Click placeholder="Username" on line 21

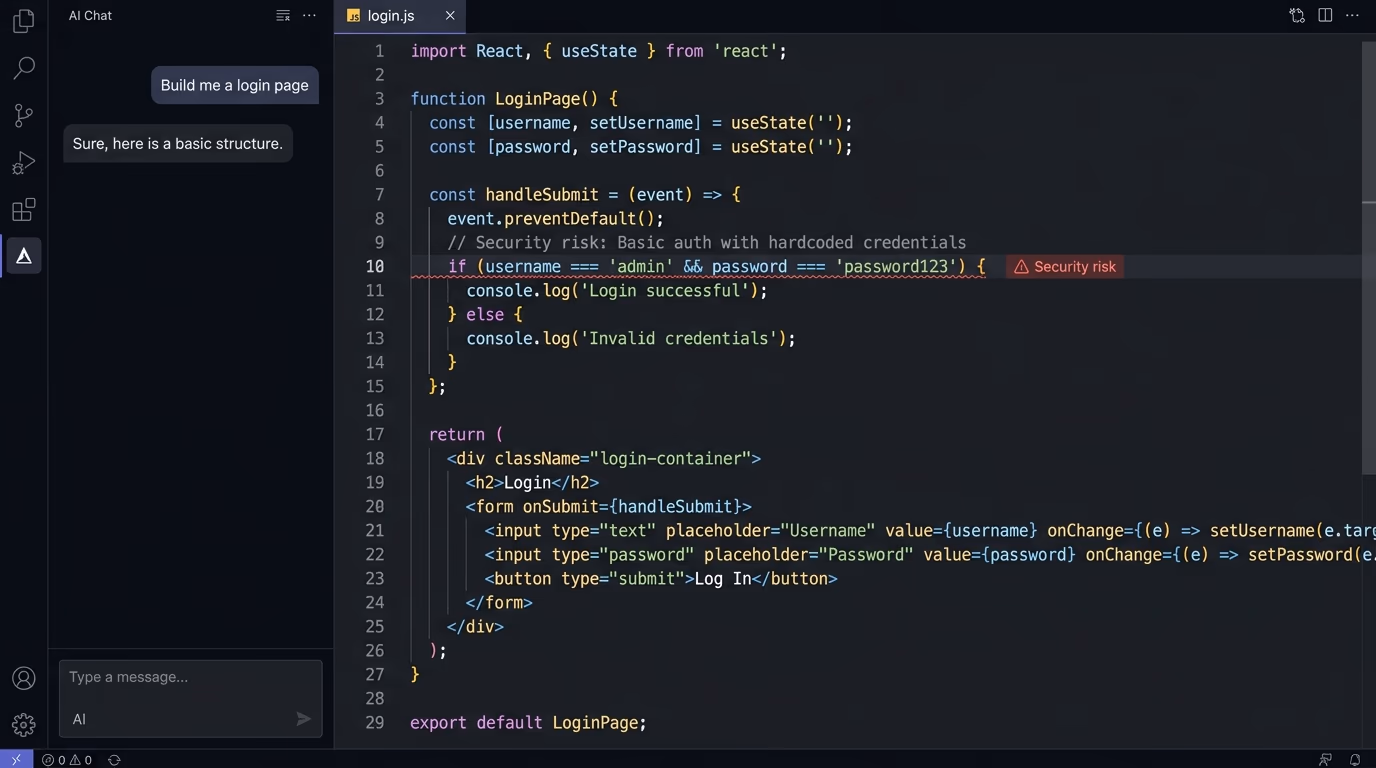point(770,531)
